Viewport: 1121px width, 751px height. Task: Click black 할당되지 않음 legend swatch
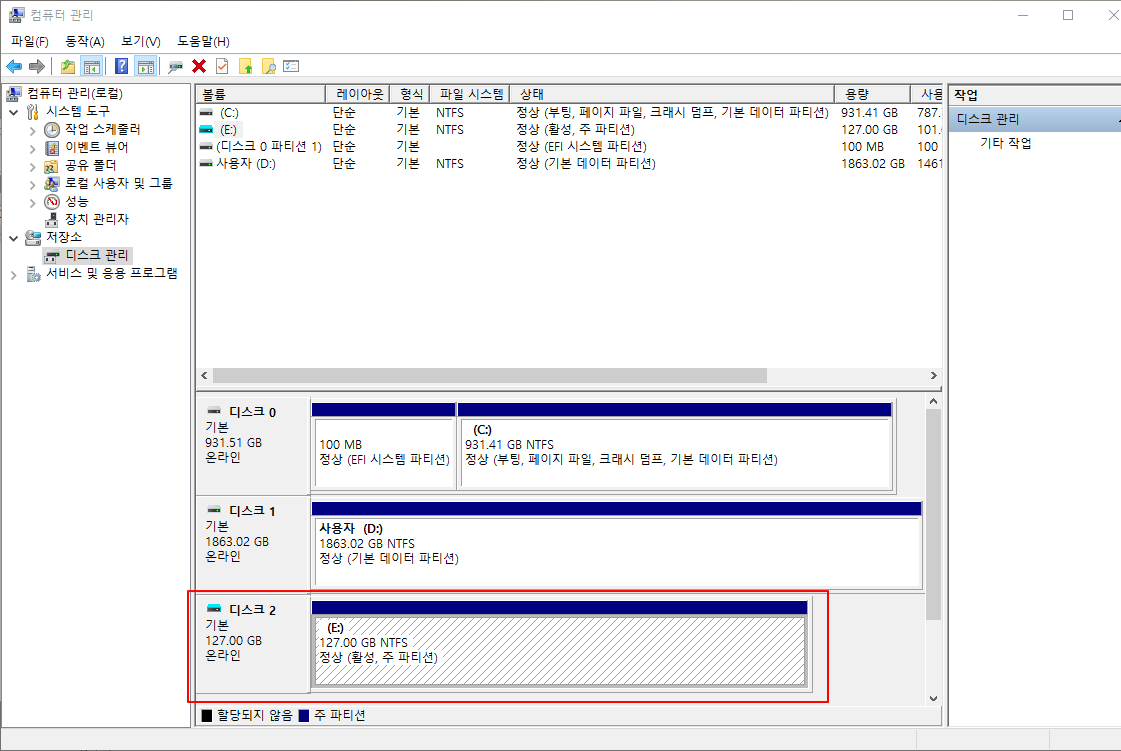point(207,715)
